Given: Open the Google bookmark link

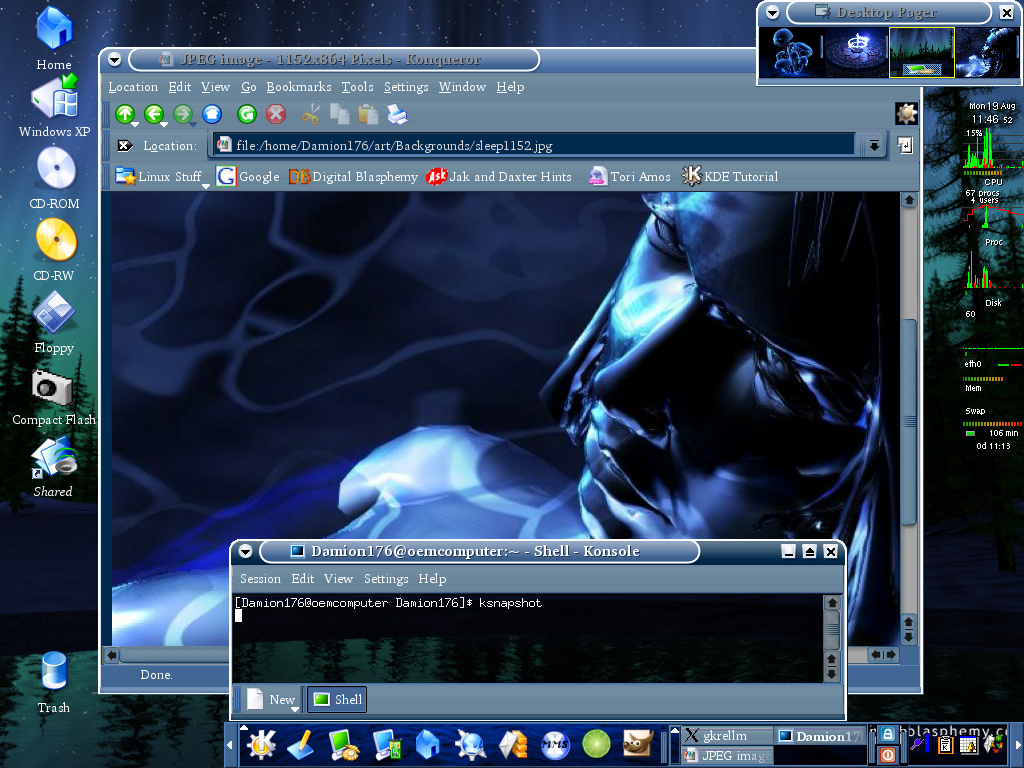Looking at the screenshot, I should (248, 176).
